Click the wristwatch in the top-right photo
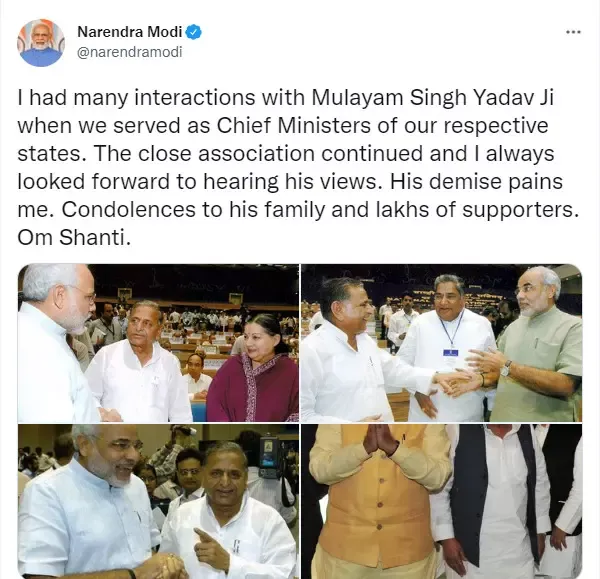The image size is (600, 579). coord(506,368)
